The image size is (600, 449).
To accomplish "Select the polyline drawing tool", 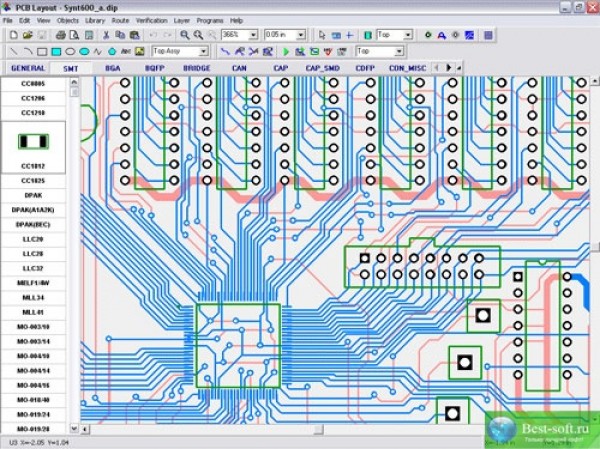I will 98,51.
